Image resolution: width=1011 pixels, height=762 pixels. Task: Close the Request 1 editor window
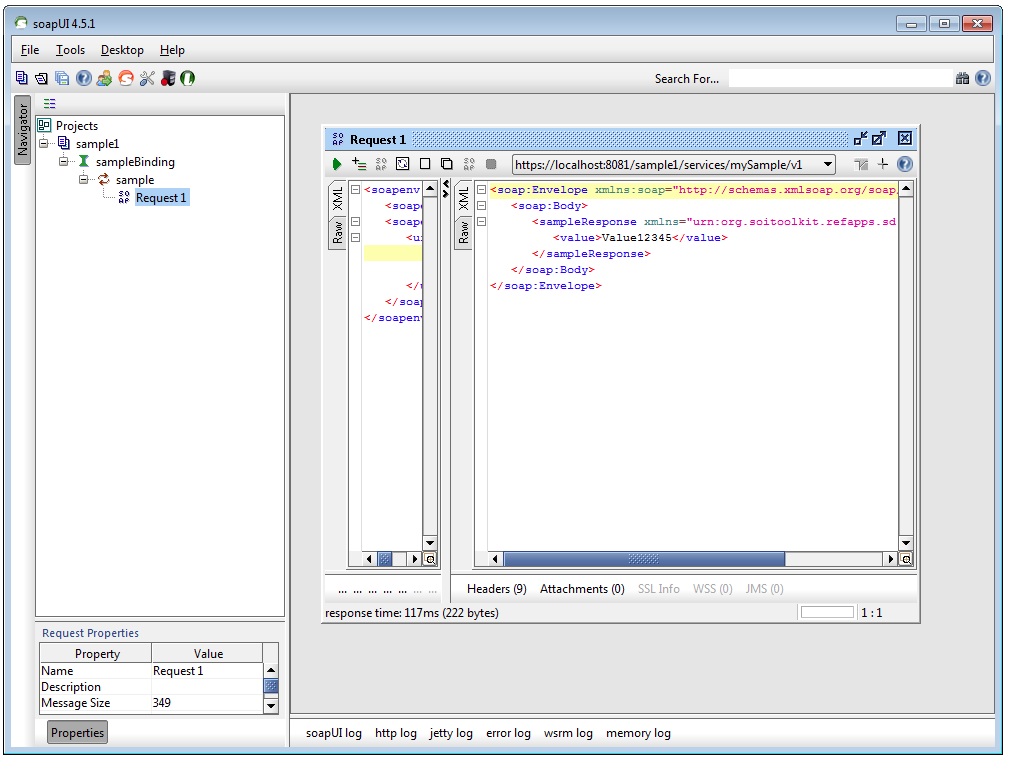(905, 139)
